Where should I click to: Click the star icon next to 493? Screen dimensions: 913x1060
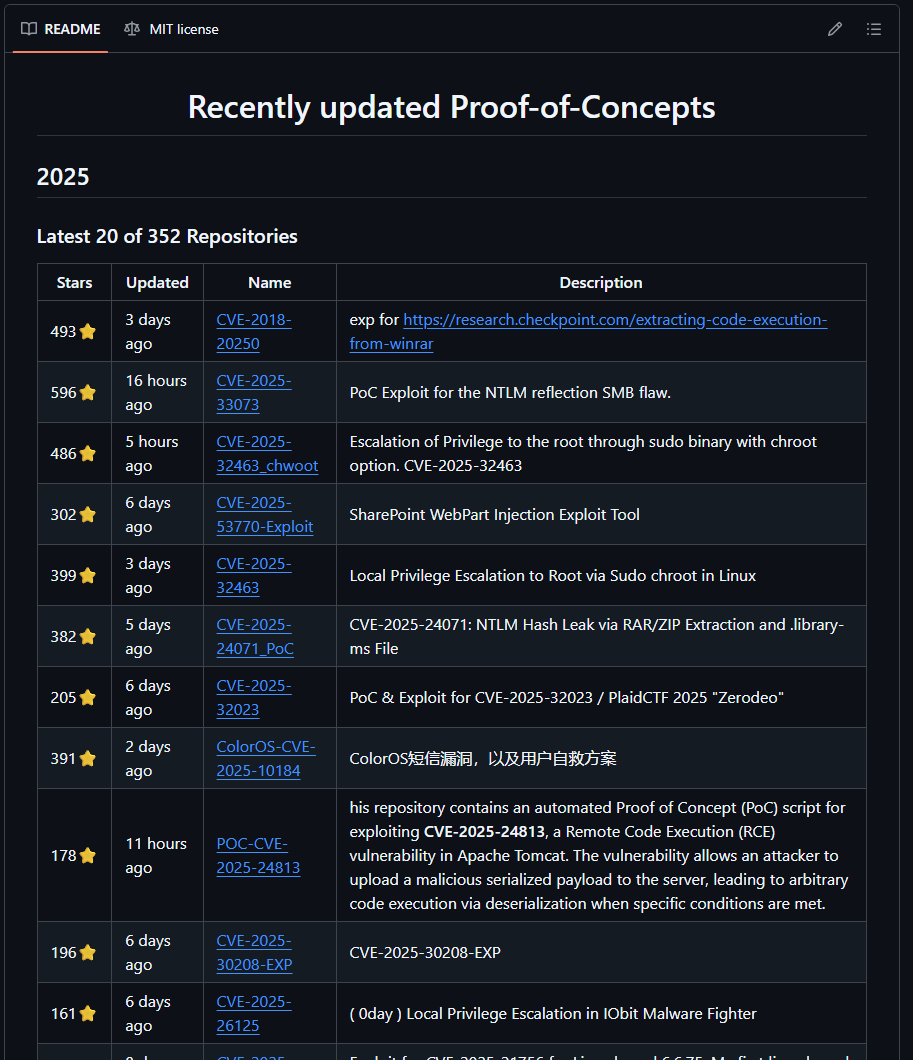(88, 332)
